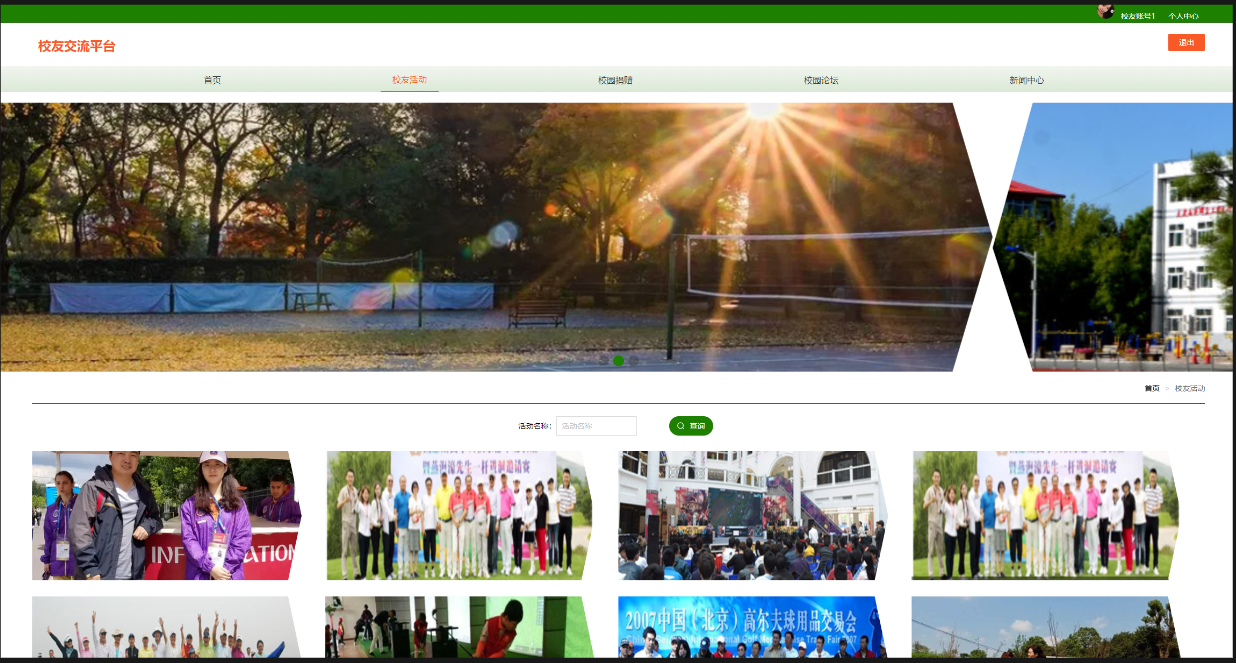Click the user avatar icon in top bar
The image size is (1236, 663).
pyautogui.click(x=1106, y=12)
